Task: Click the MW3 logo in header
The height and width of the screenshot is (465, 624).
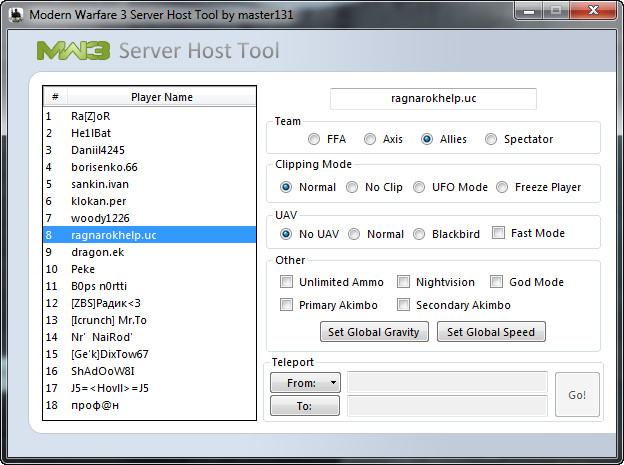Action: tap(74, 51)
